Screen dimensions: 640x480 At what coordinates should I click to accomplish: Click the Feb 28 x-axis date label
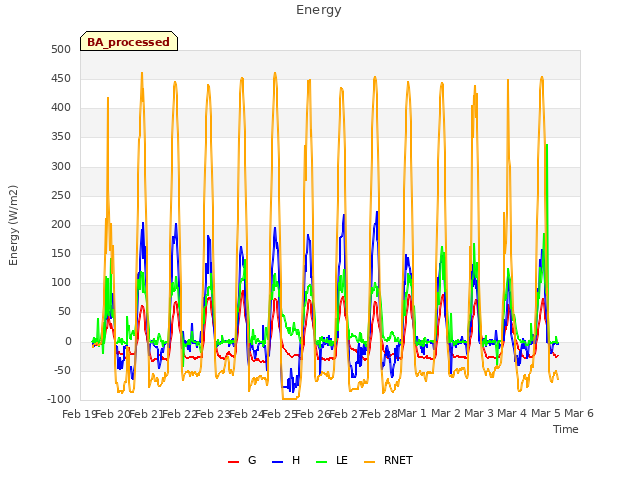379,414
